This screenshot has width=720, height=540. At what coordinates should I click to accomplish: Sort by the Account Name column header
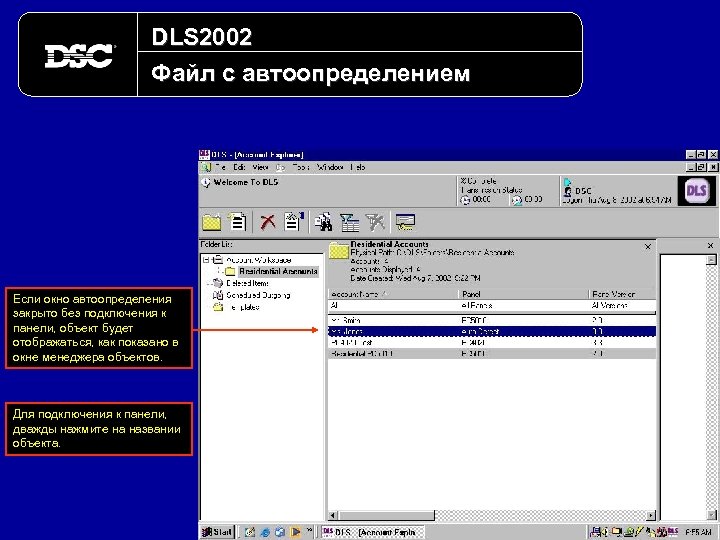393,294
